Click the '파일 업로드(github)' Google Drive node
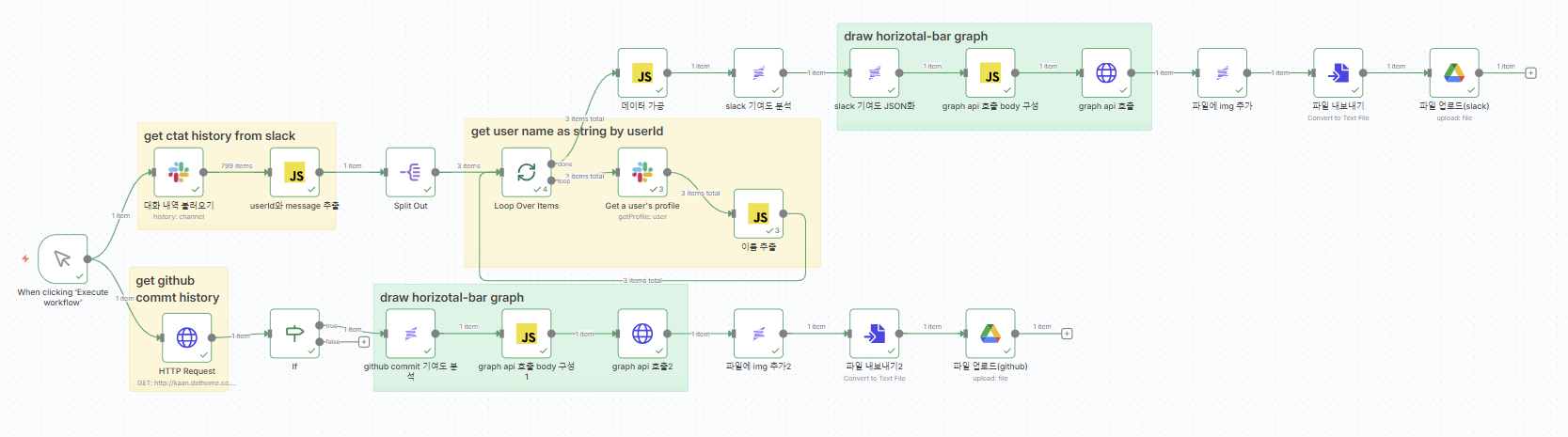The image size is (1568, 437). (x=990, y=334)
